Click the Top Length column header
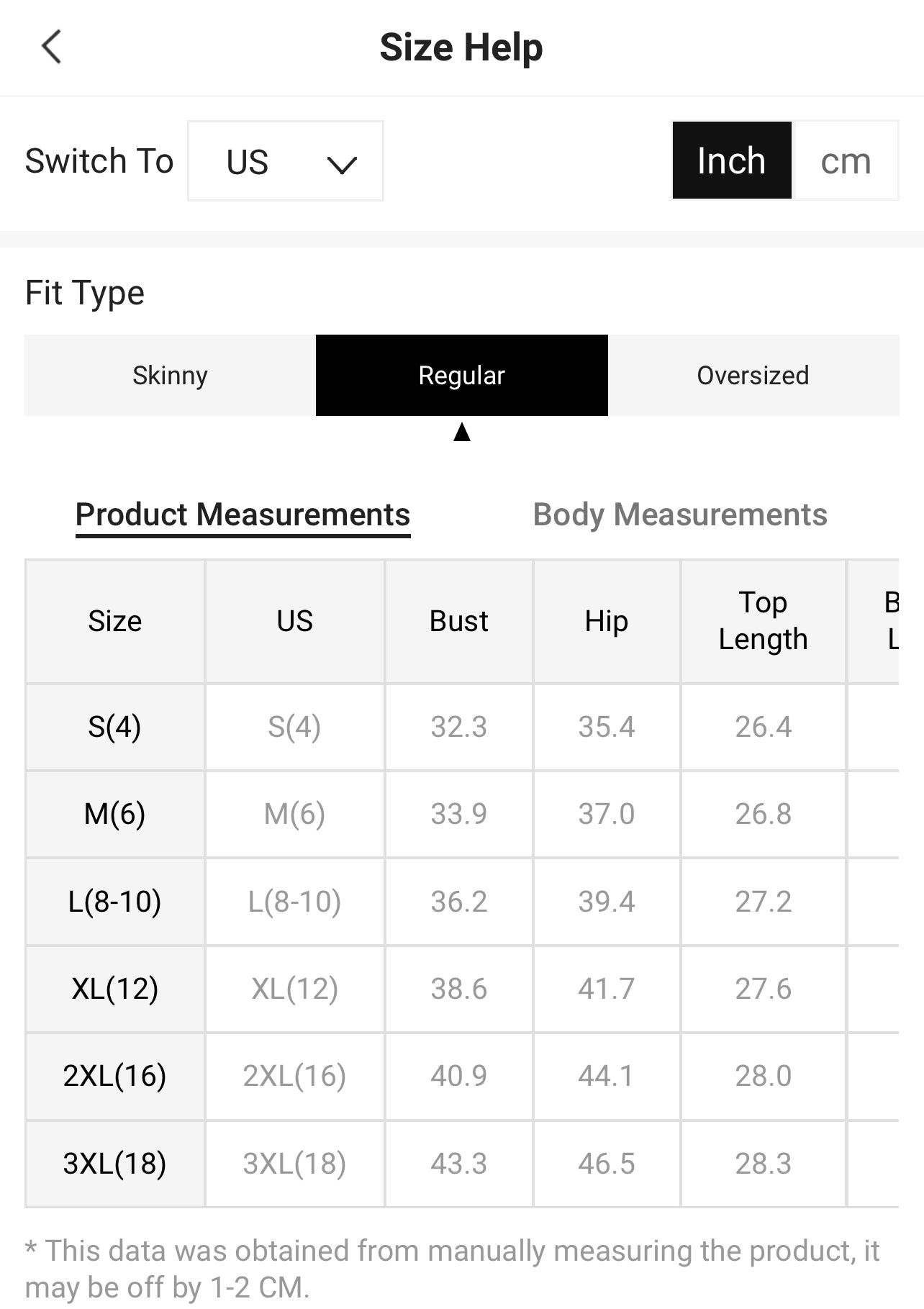 click(763, 621)
